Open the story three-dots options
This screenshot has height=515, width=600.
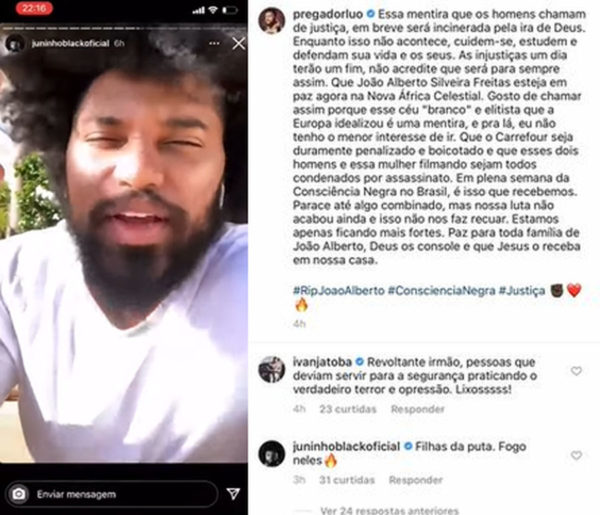click(214, 43)
